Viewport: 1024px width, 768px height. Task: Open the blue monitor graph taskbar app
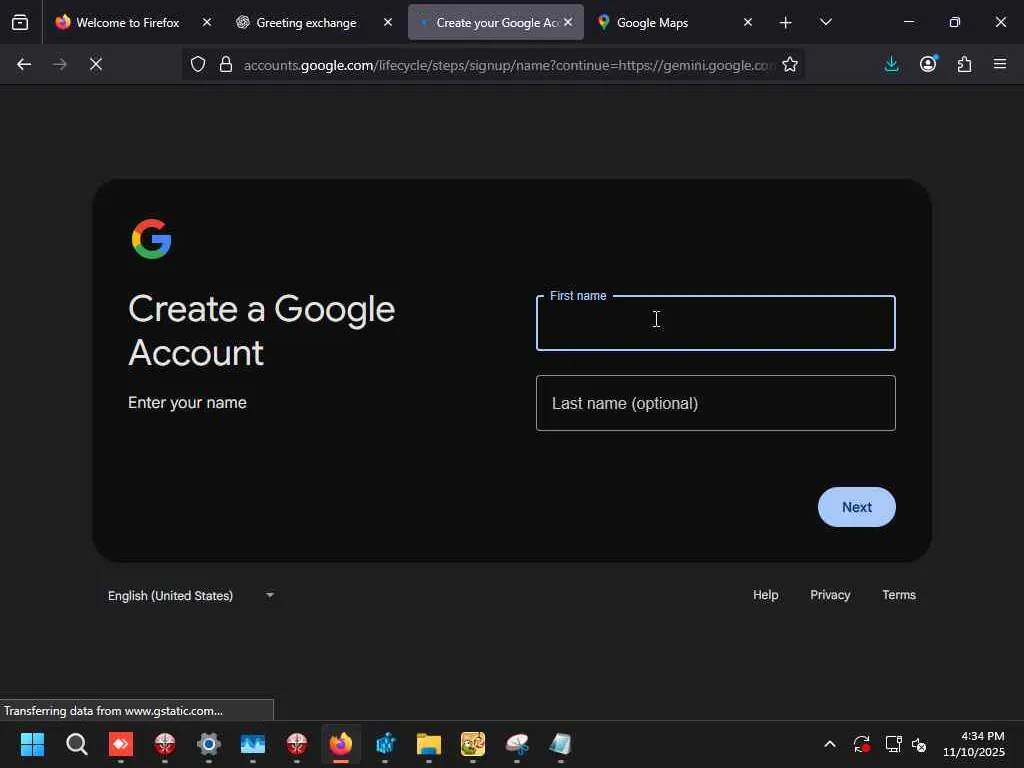(253, 744)
